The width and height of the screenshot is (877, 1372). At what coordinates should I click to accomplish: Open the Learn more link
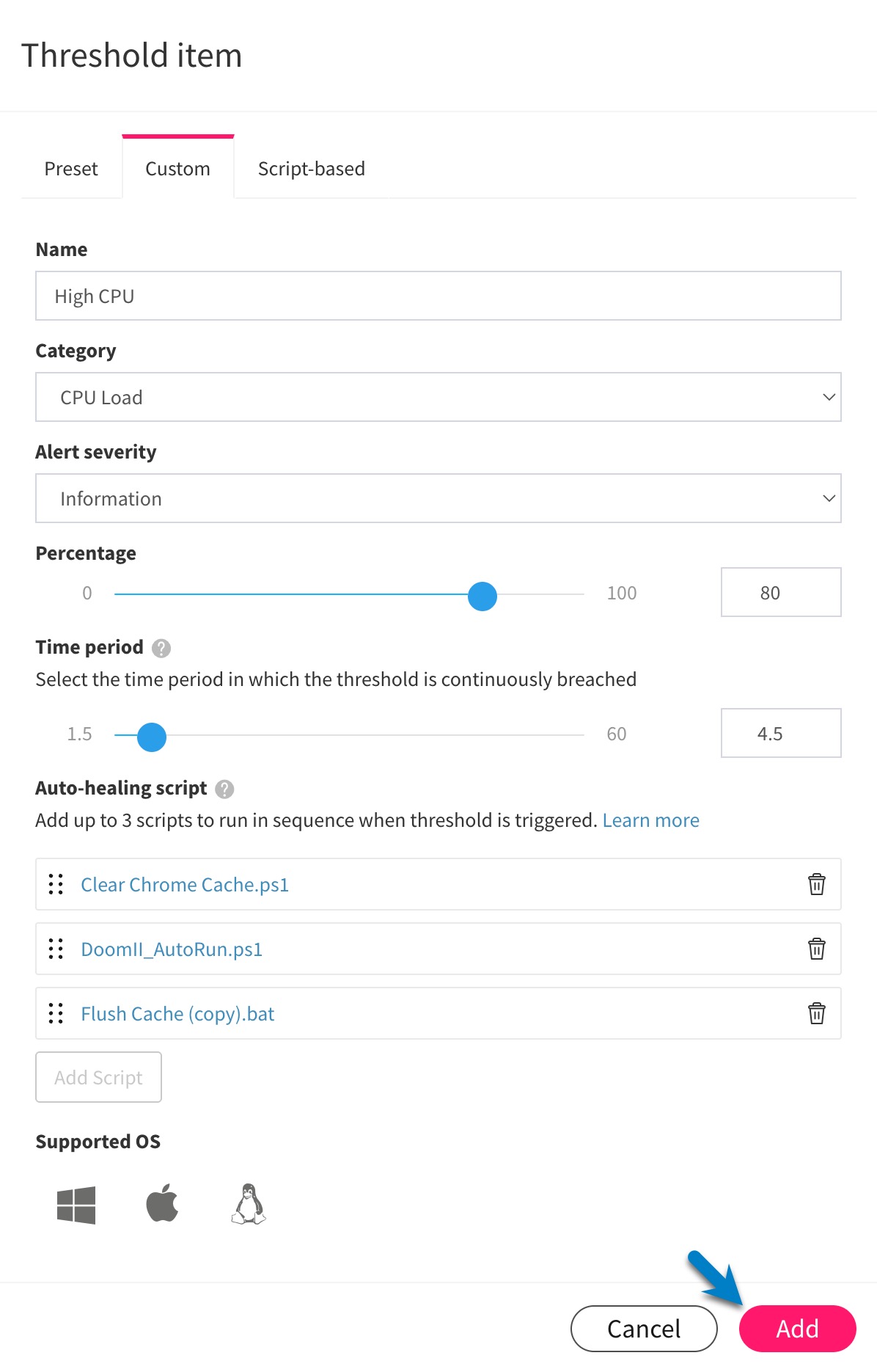pos(650,820)
